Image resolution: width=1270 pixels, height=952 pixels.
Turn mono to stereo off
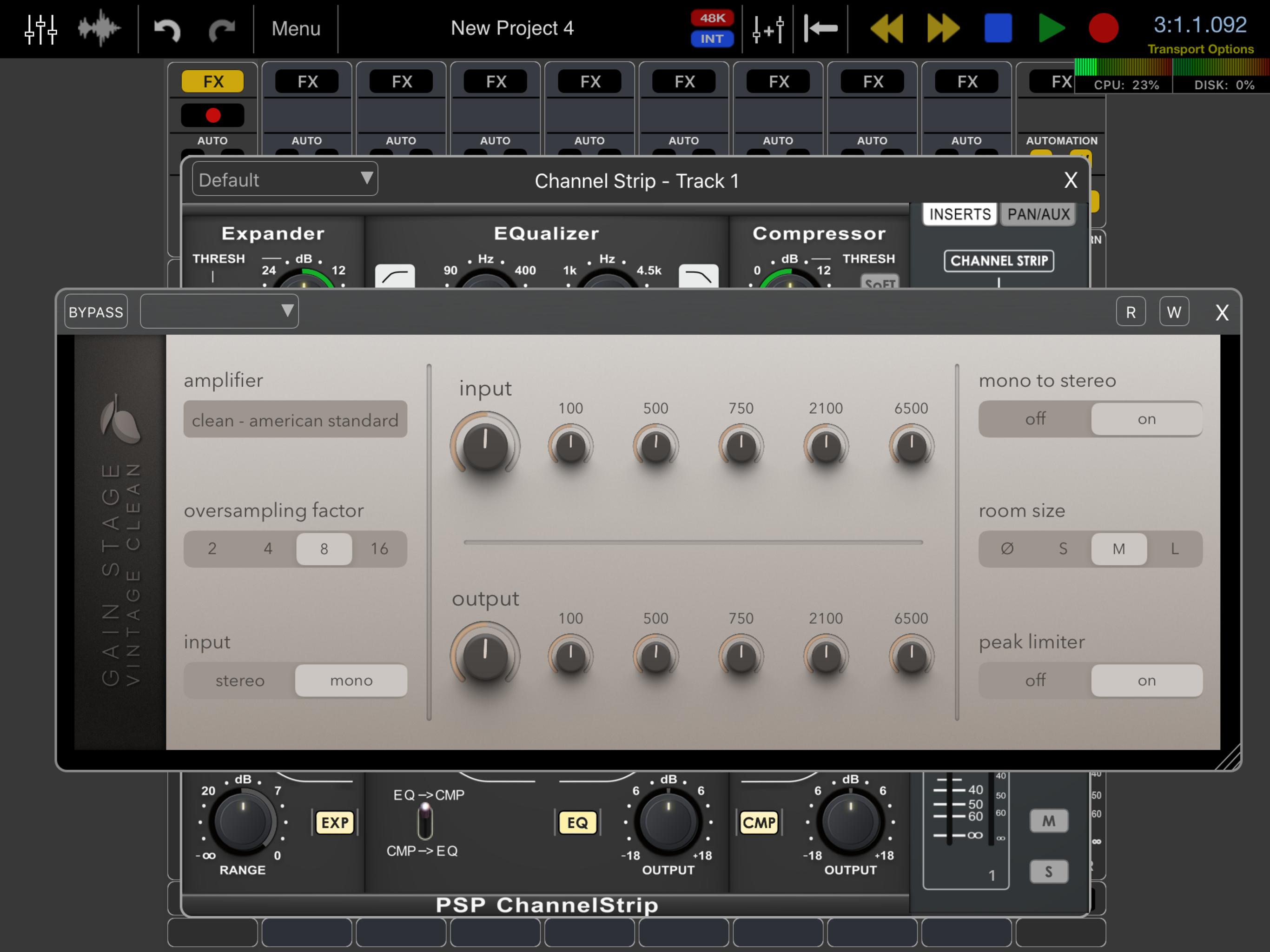click(1035, 419)
